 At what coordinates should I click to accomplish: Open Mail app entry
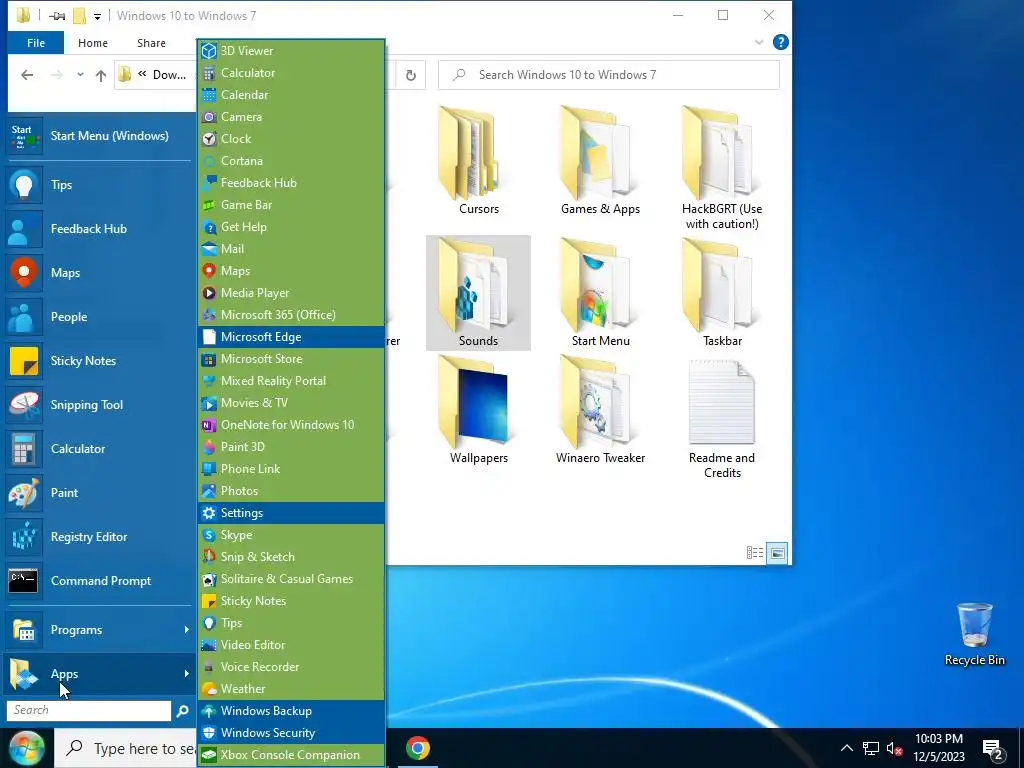pos(291,249)
